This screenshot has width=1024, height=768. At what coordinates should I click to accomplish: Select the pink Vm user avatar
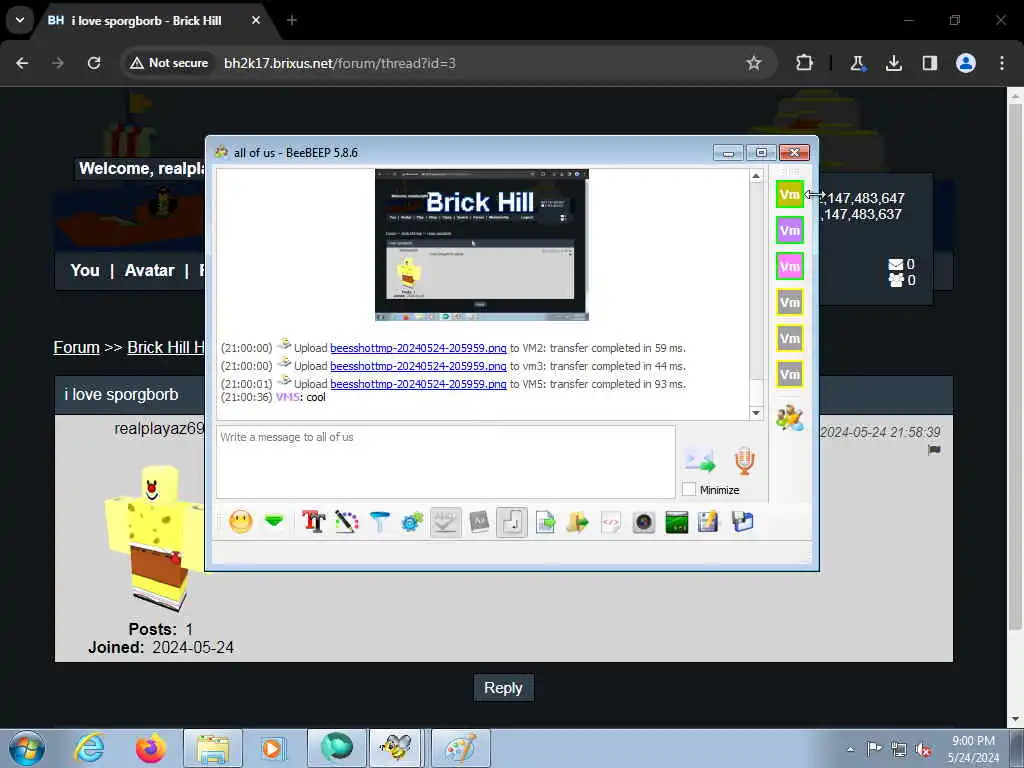[x=790, y=266]
